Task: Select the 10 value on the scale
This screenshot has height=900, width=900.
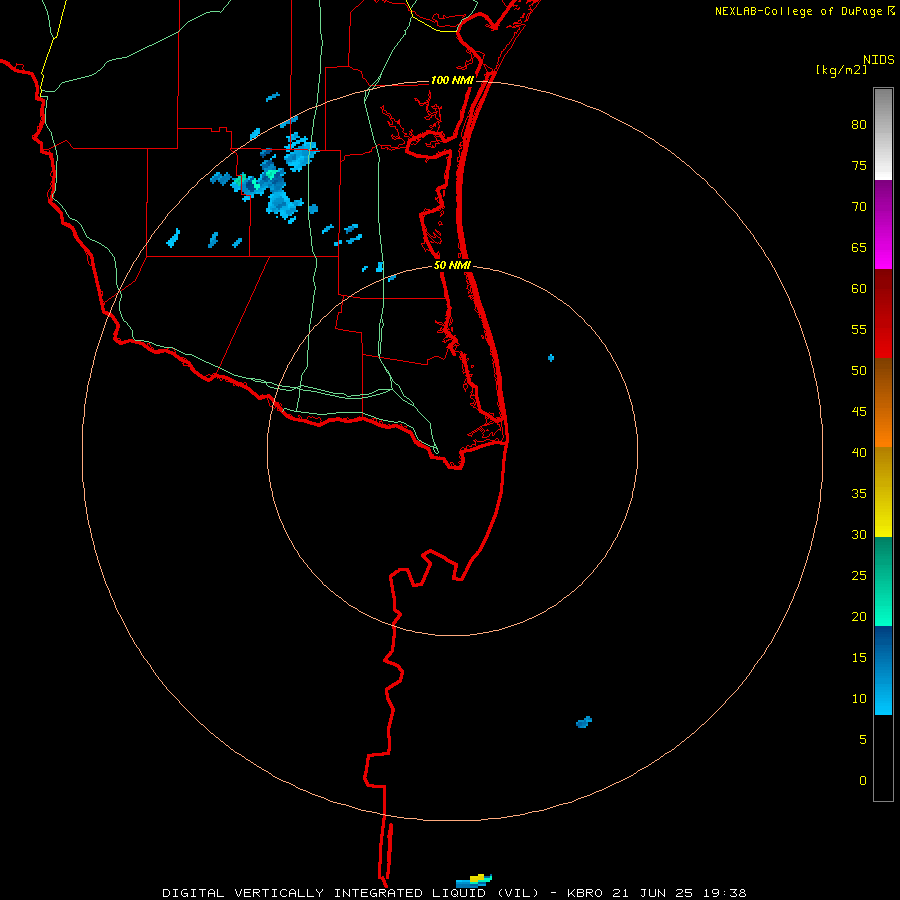Action: point(859,699)
